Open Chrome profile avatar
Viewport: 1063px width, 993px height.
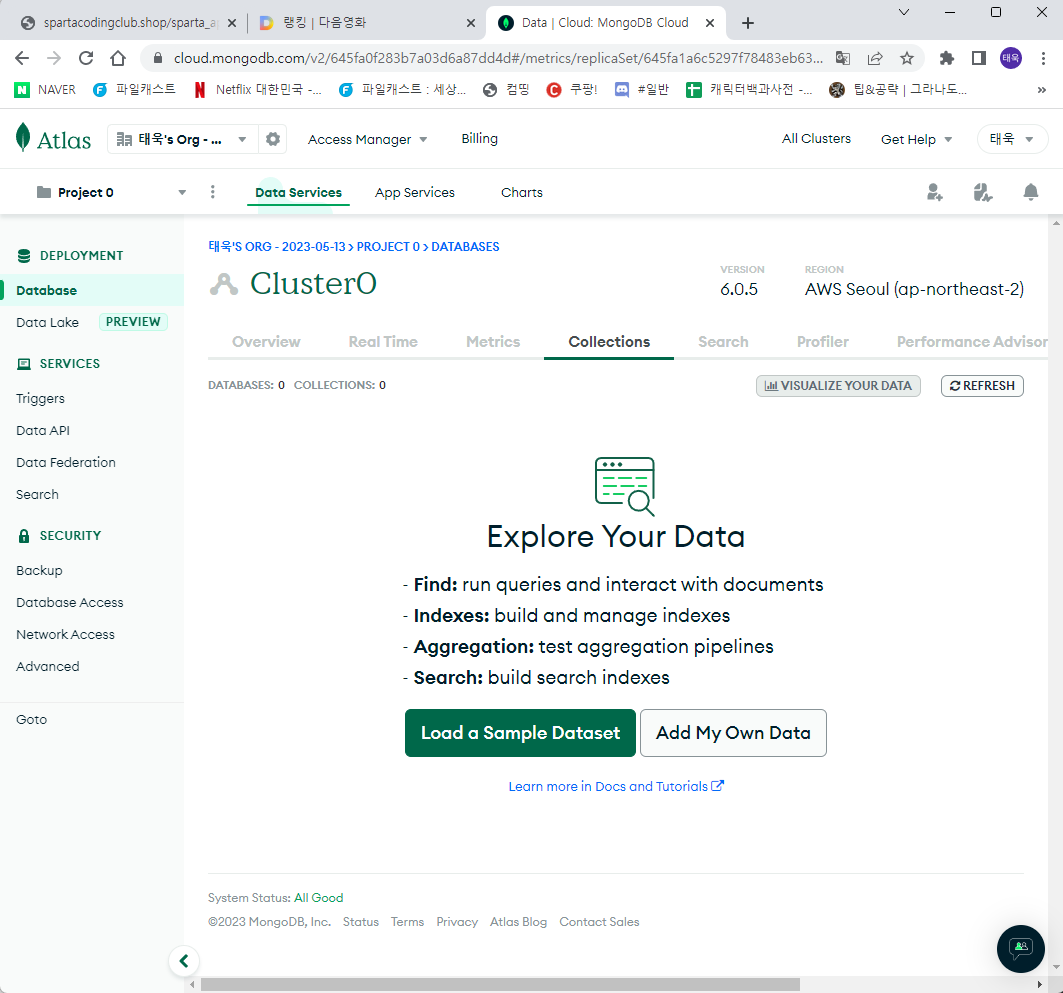[1011, 58]
